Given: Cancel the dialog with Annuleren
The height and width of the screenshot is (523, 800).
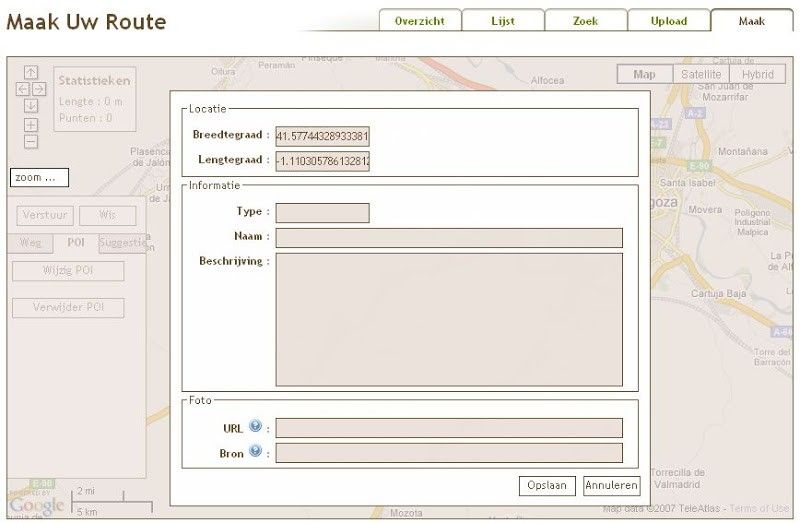Looking at the screenshot, I should point(611,486).
